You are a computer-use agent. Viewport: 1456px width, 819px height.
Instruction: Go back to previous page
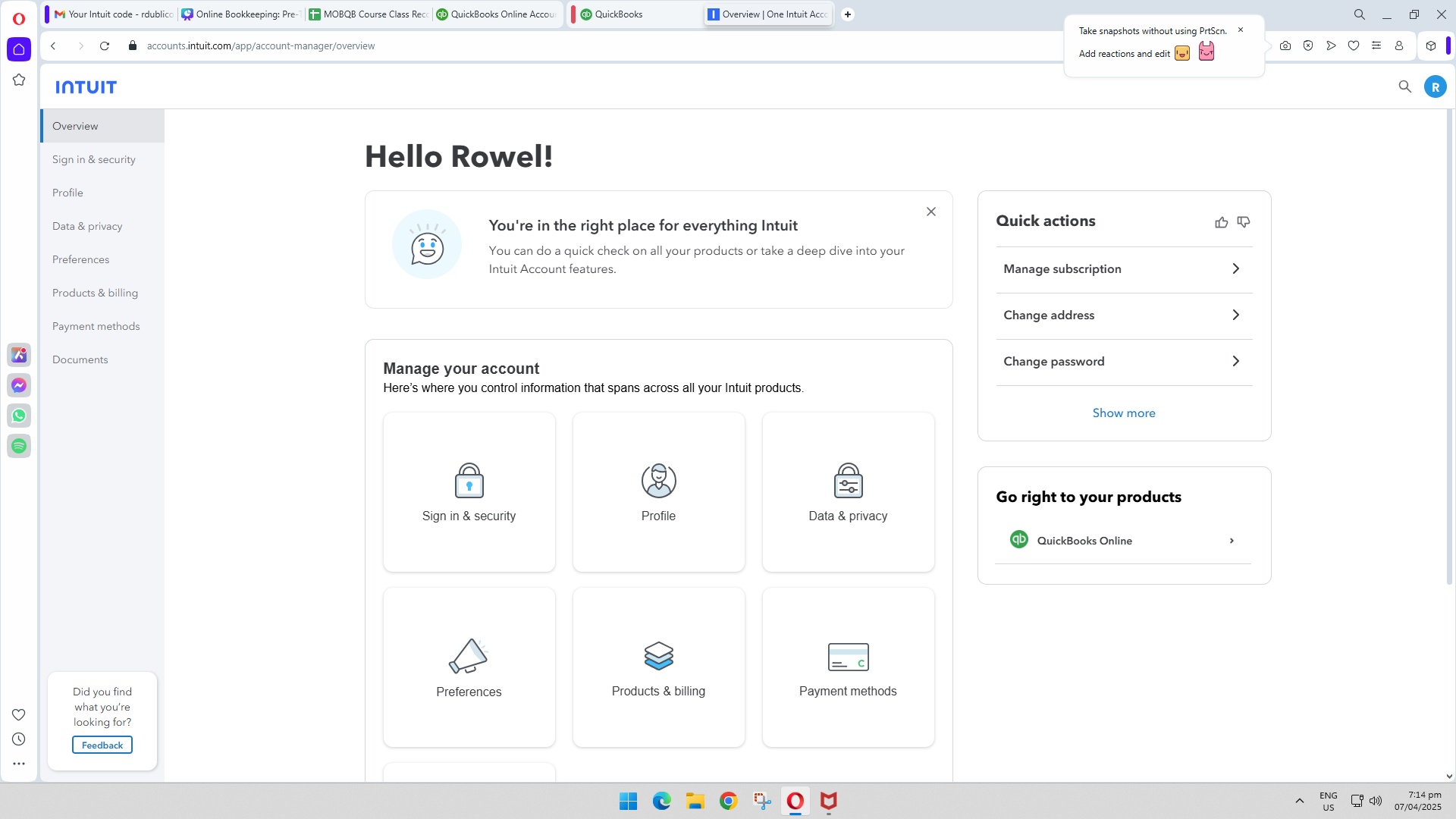(x=53, y=45)
